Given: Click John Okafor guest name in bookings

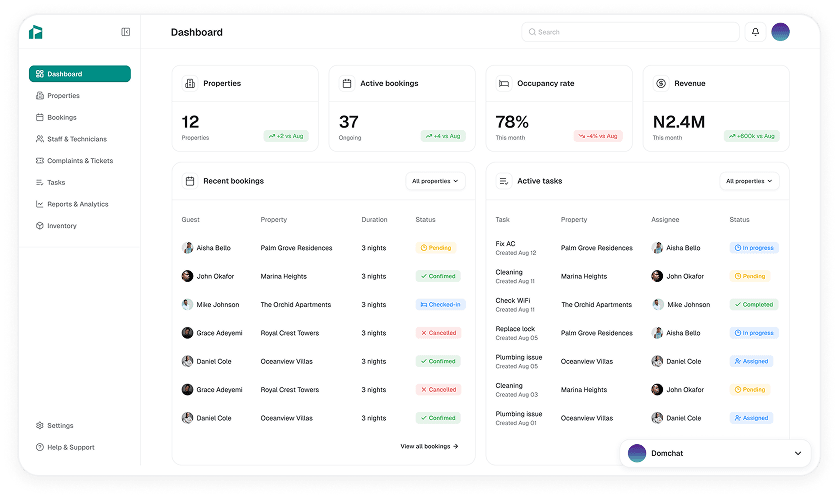Looking at the screenshot, I should (215, 276).
